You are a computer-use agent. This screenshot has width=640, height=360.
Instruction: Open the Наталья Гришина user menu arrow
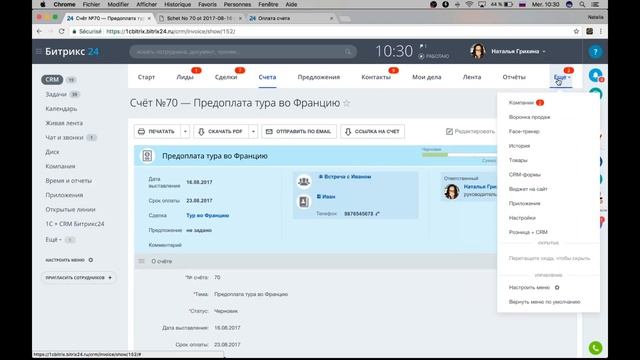pos(544,51)
